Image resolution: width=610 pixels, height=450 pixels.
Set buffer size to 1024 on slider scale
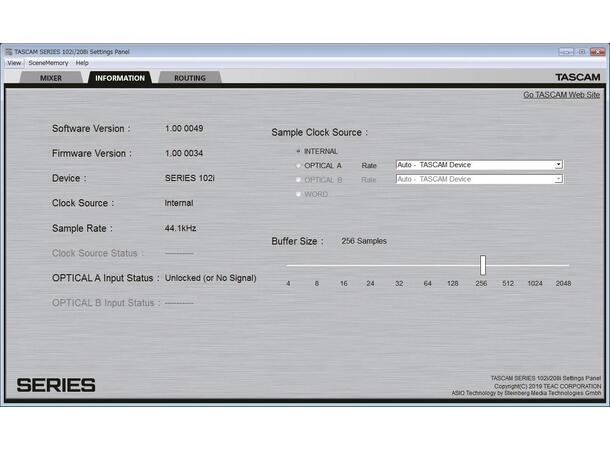coord(535,284)
